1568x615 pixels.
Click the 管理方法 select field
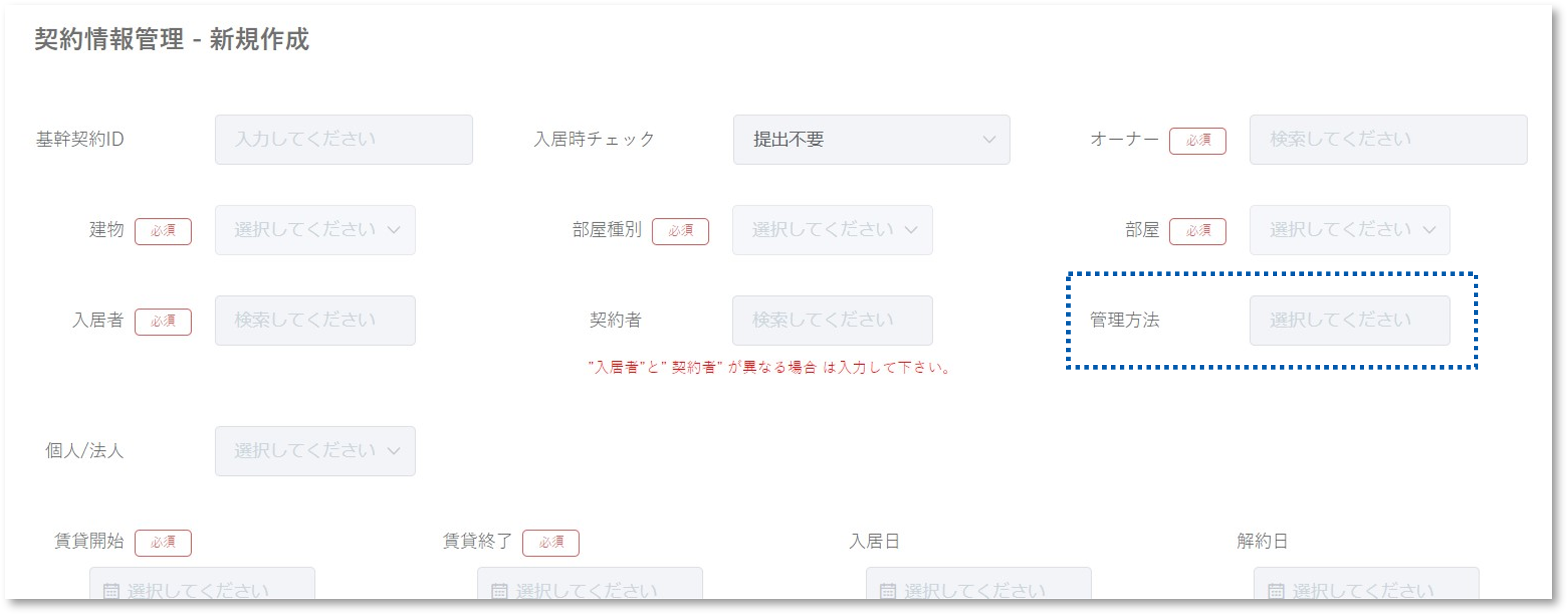pos(1349,321)
